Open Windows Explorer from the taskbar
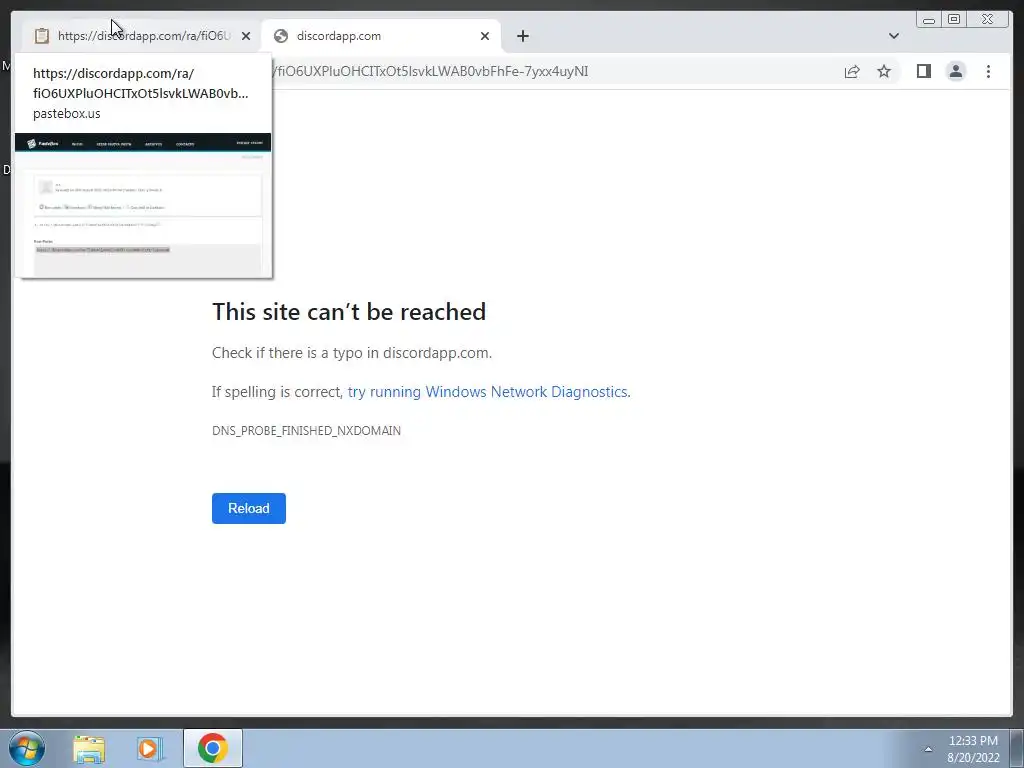 [x=89, y=749]
